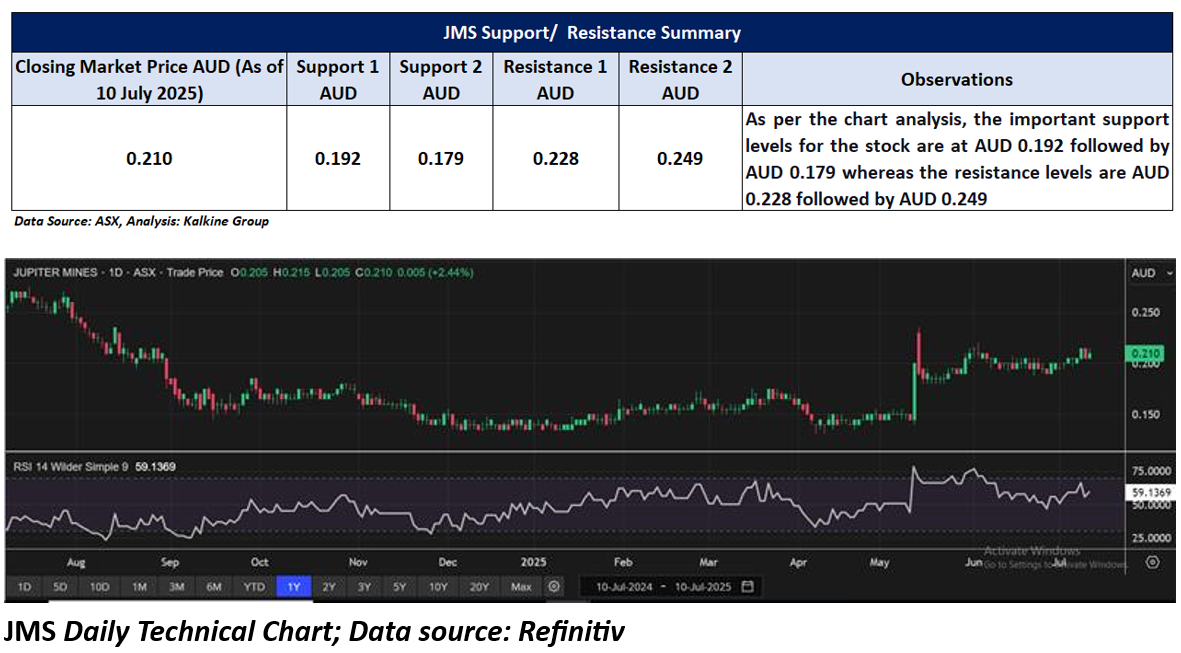1181x653 pixels.
Task: Select the 0.249 Resistance 2 value cell
Action: point(681,158)
